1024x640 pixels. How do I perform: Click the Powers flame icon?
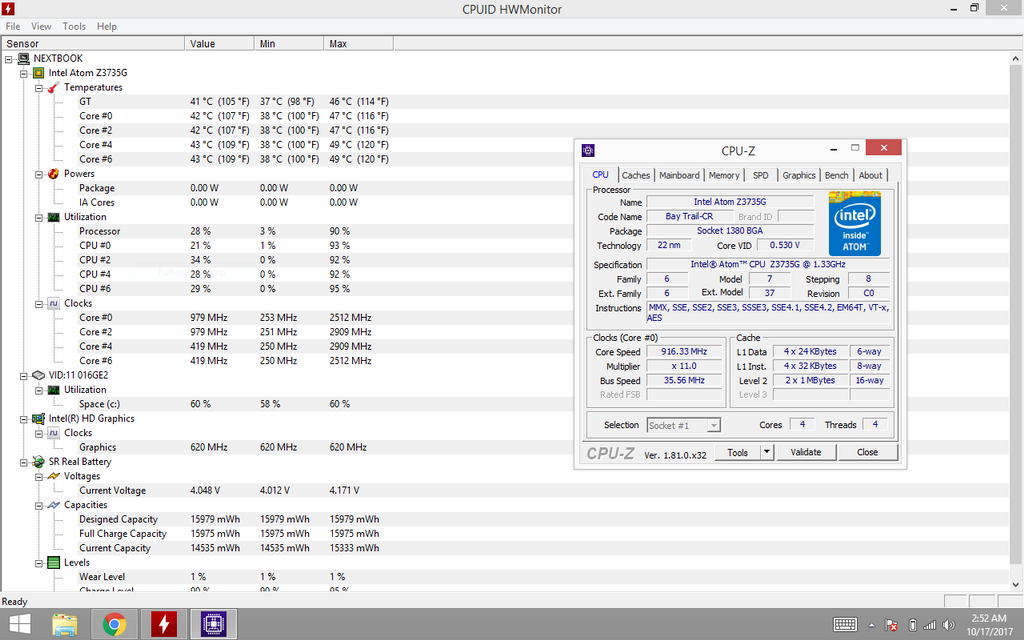pos(53,174)
